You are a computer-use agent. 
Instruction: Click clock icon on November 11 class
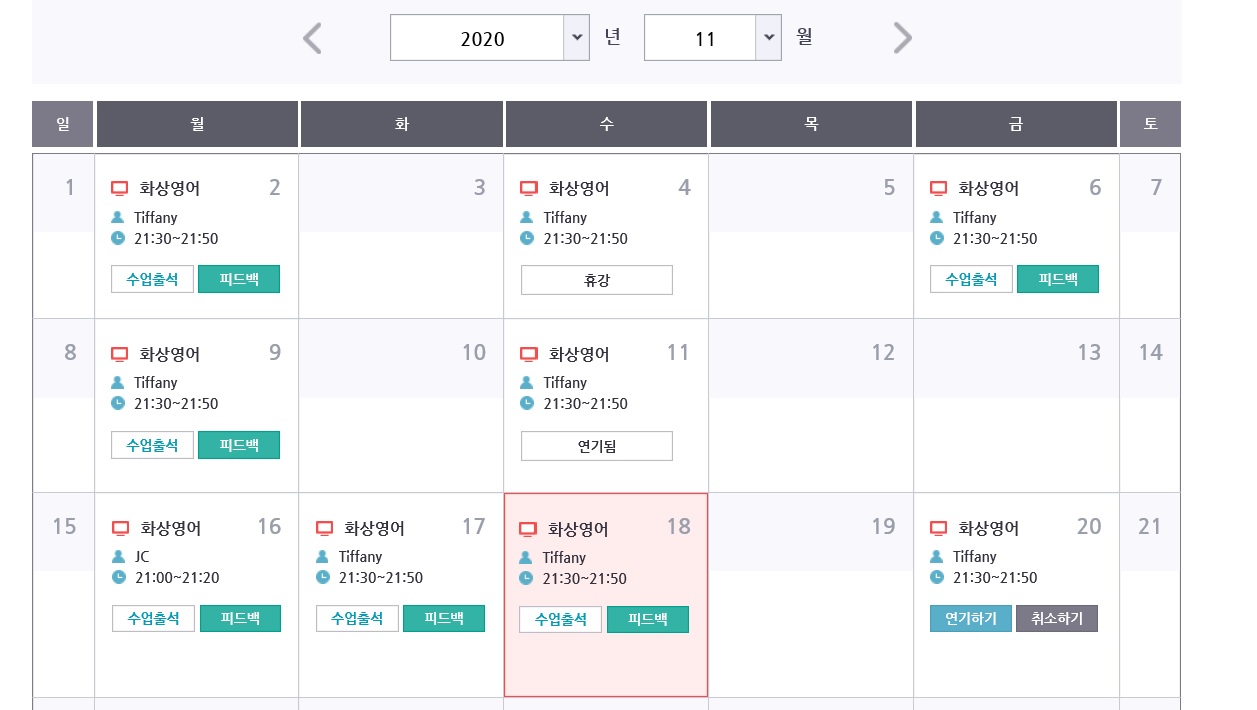(x=527, y=403)
